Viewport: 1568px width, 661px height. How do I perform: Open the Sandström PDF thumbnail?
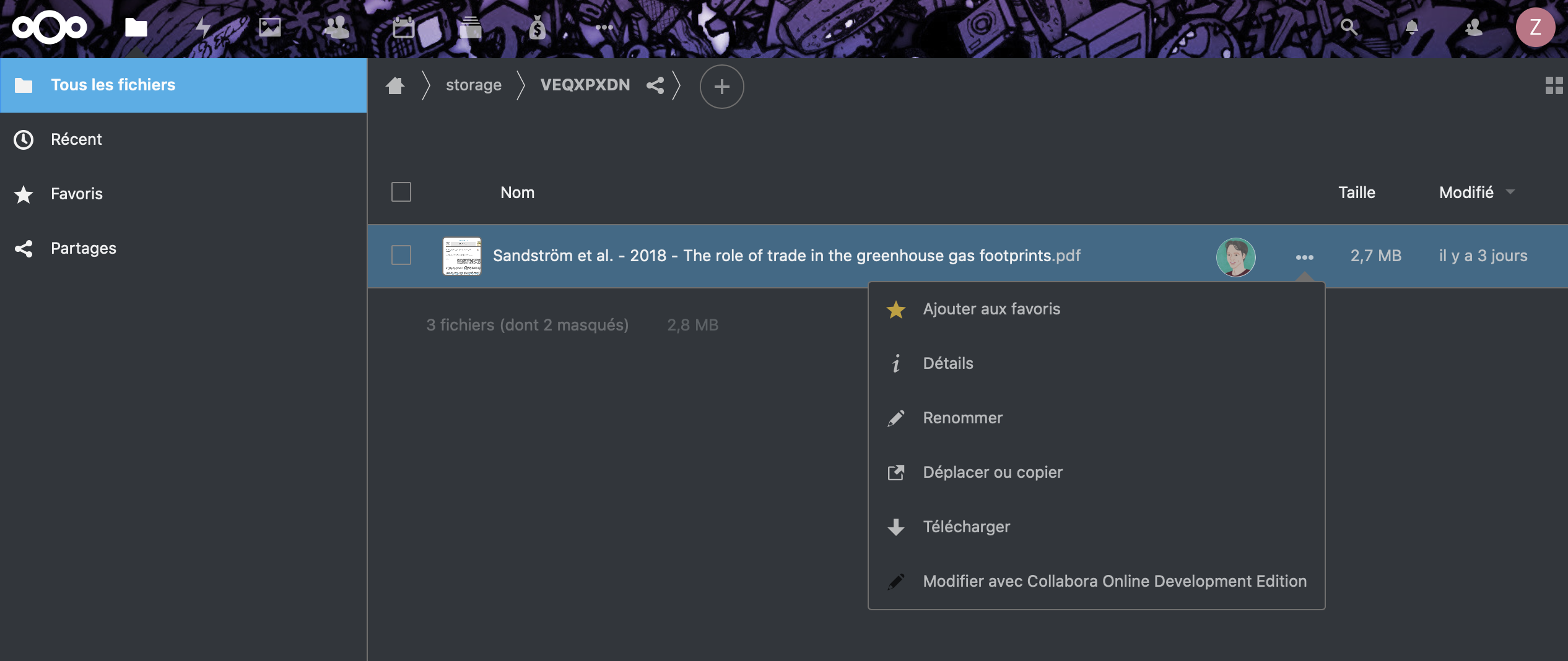point(462,256)
